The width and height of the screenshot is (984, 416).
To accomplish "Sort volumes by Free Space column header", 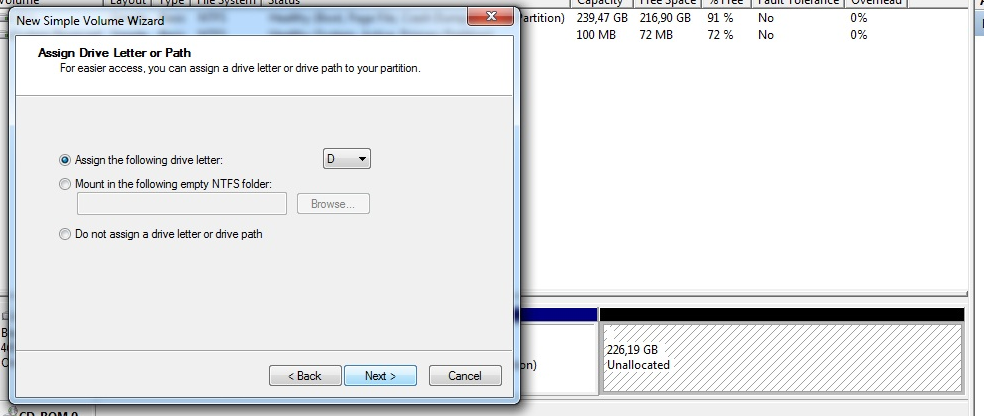I will coord(667,3).
